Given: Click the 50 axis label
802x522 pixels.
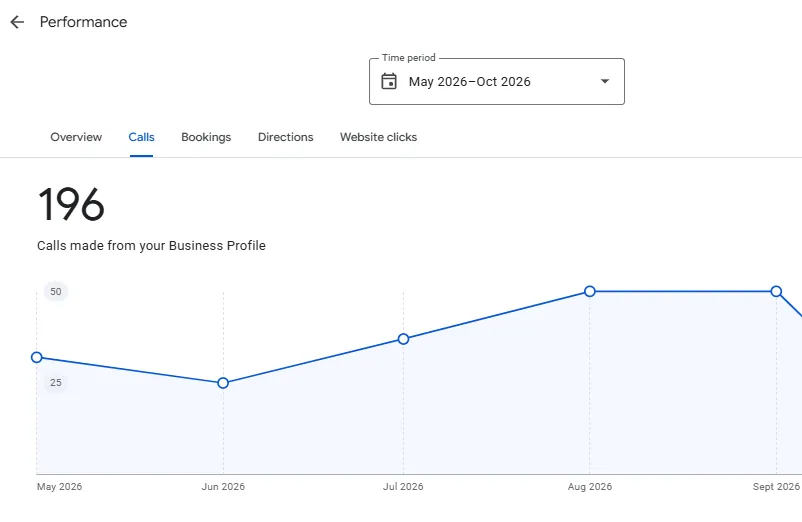Looking at the screenshot, I should coord(56,291).
